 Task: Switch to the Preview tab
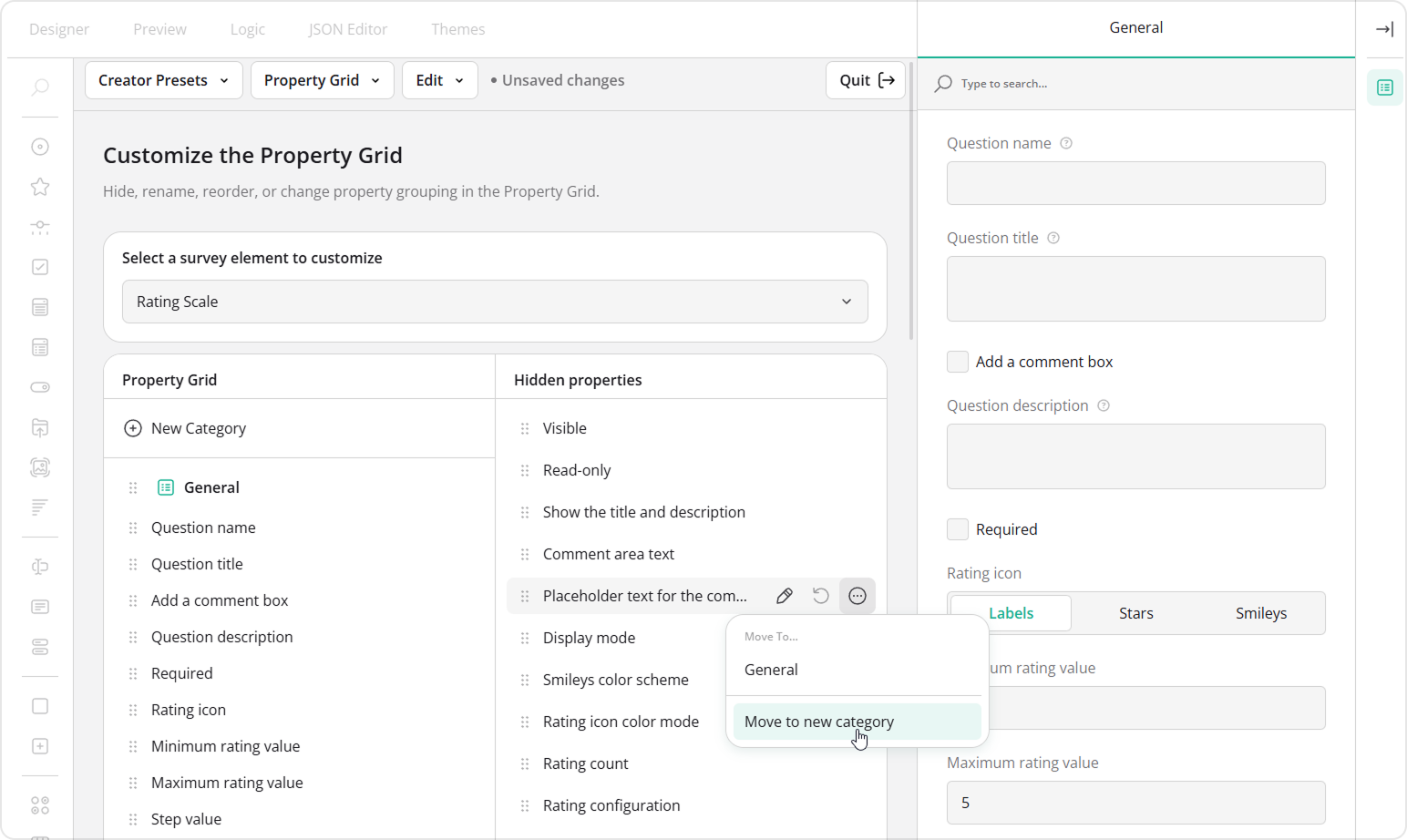(x=159, y=29)
